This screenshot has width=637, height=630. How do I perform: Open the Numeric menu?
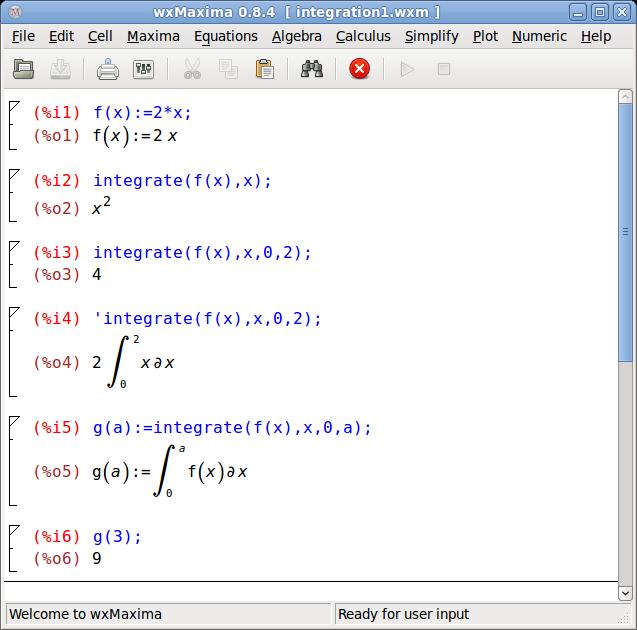[539, 36]
